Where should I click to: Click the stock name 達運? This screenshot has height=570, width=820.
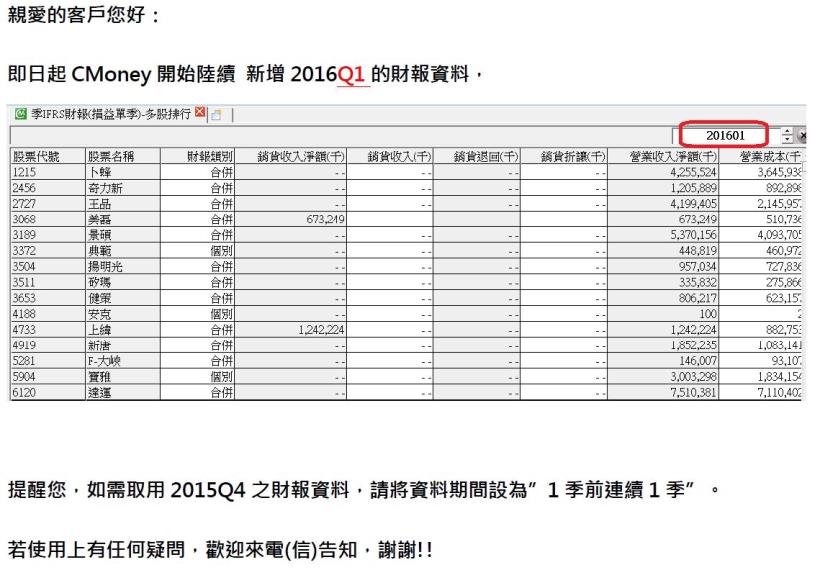(x=99, y=392)
